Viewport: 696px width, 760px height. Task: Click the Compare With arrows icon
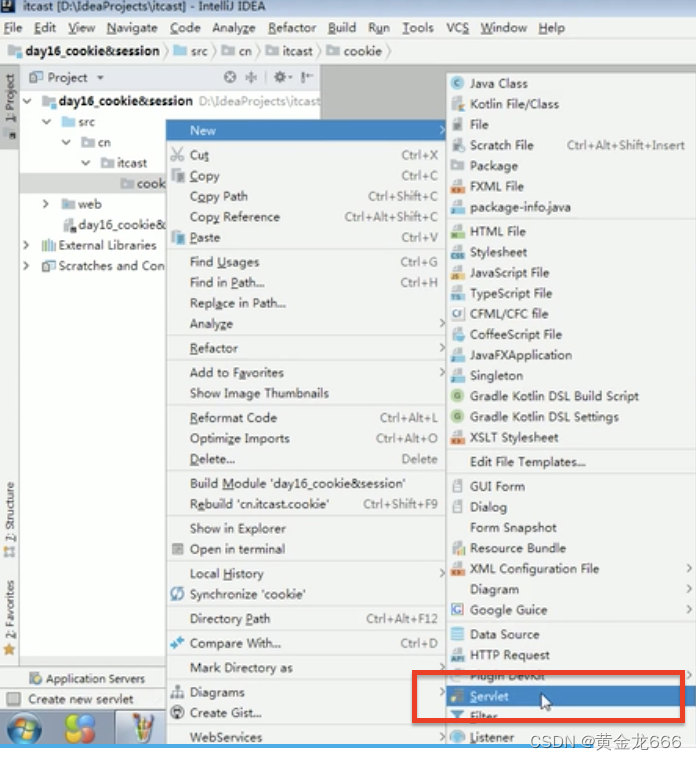177,643
